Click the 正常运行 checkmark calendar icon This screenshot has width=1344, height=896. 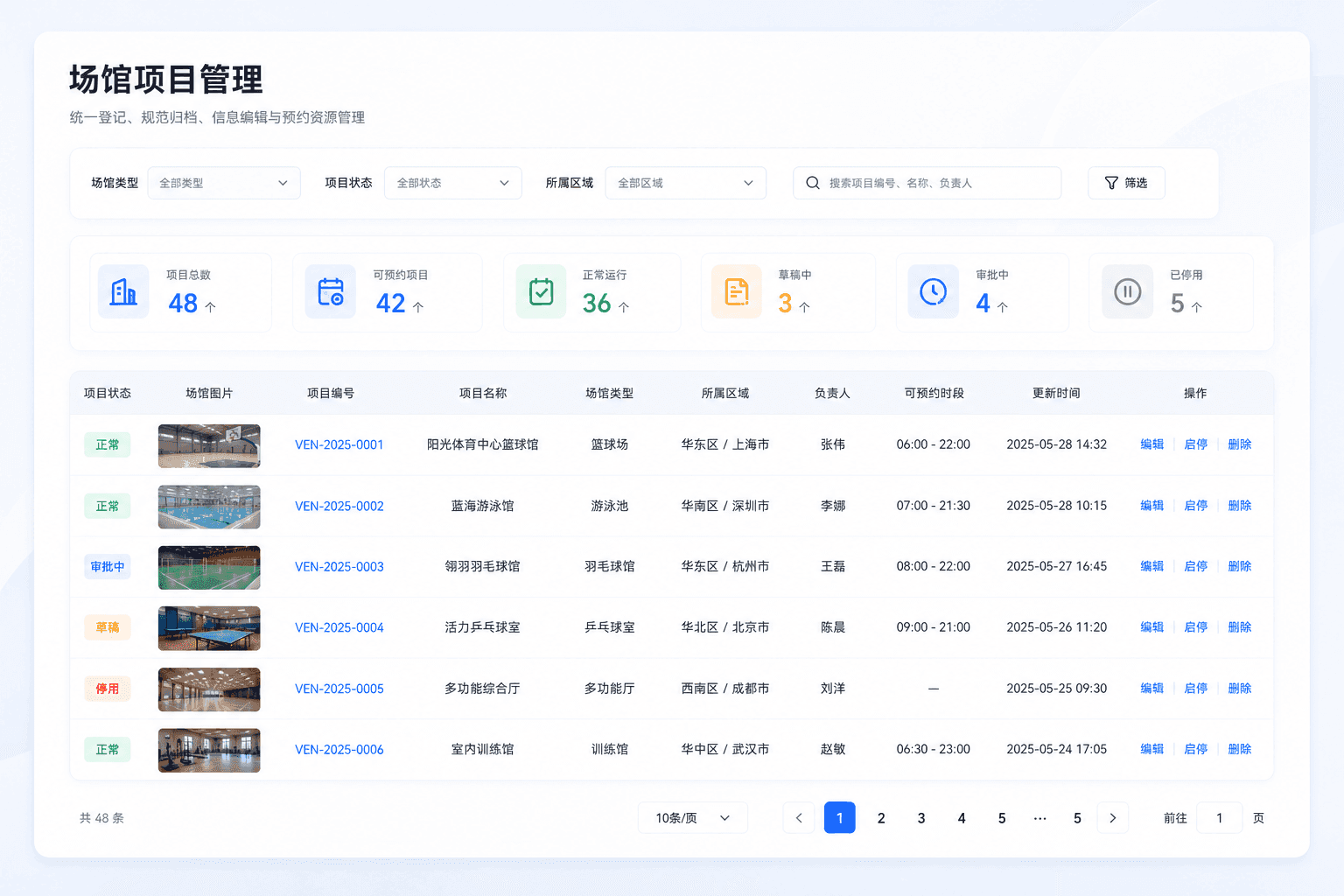pyautogui.click(x=541, y=291)
